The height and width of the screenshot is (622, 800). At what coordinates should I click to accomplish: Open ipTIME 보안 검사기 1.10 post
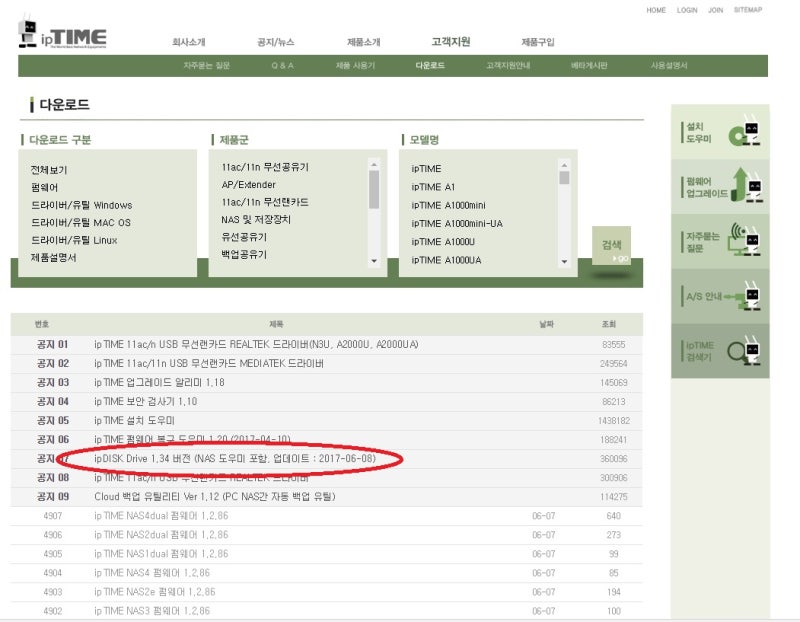tap(145, 402)
